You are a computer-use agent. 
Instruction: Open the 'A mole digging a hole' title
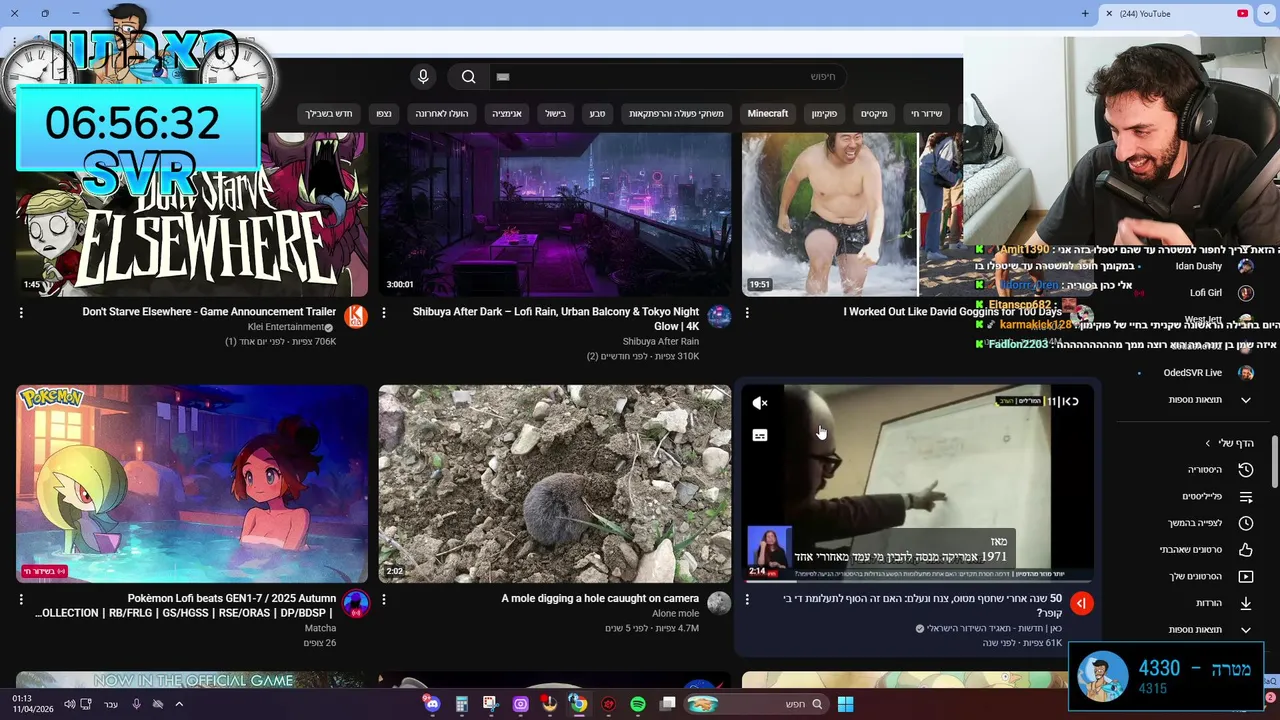pyautogui.click(x=600, y=599)
